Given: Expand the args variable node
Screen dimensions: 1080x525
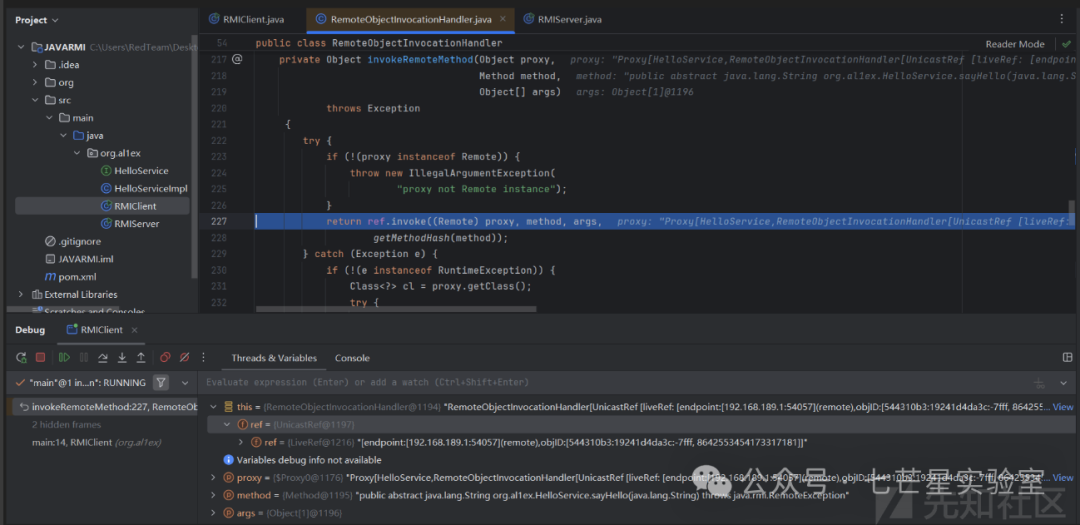Looking at the screenshot, I should pos(214,513).
